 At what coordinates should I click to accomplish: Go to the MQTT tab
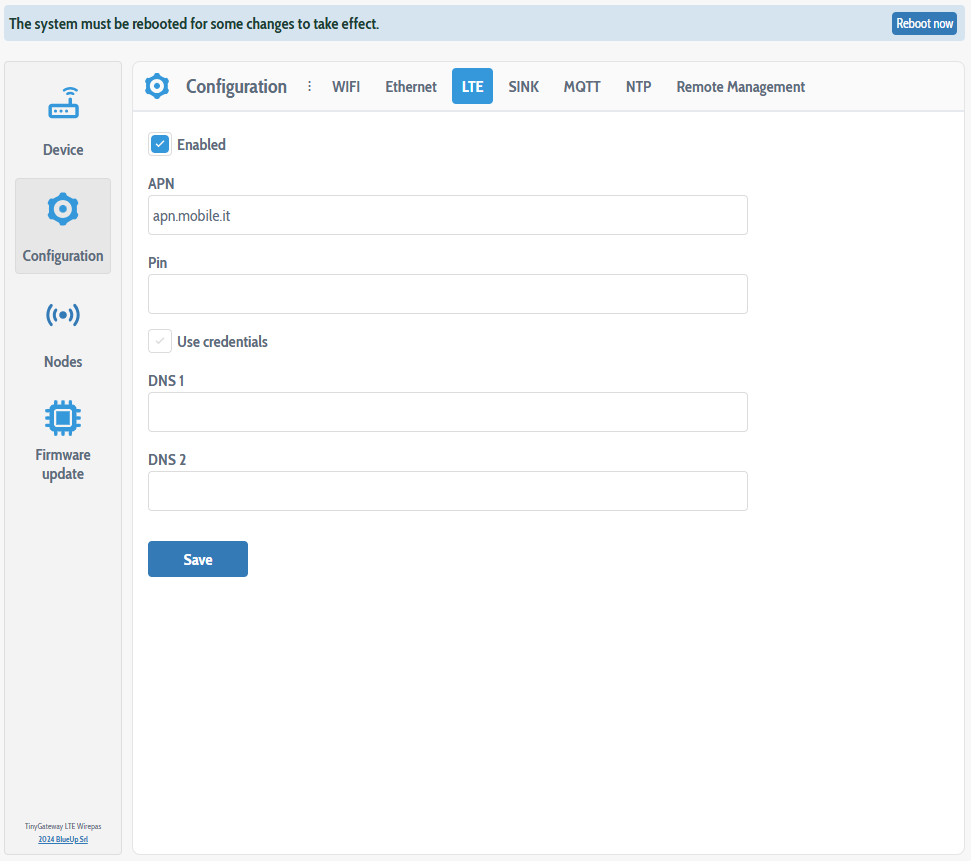(x=582, y=87)
